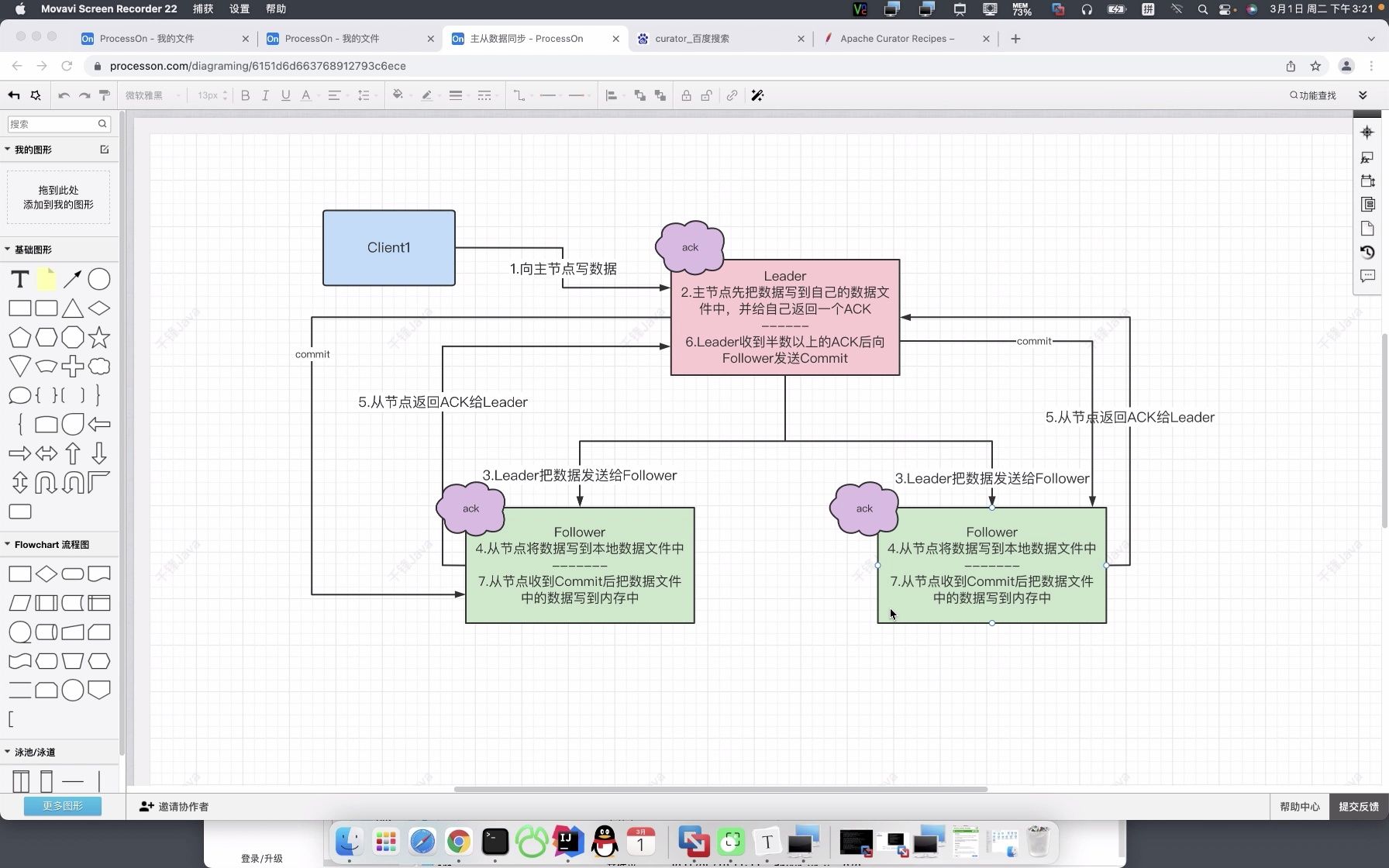This screenshot has width=1389, height=868.
Task: Open the font family dropdown
Action: point(153,95)
